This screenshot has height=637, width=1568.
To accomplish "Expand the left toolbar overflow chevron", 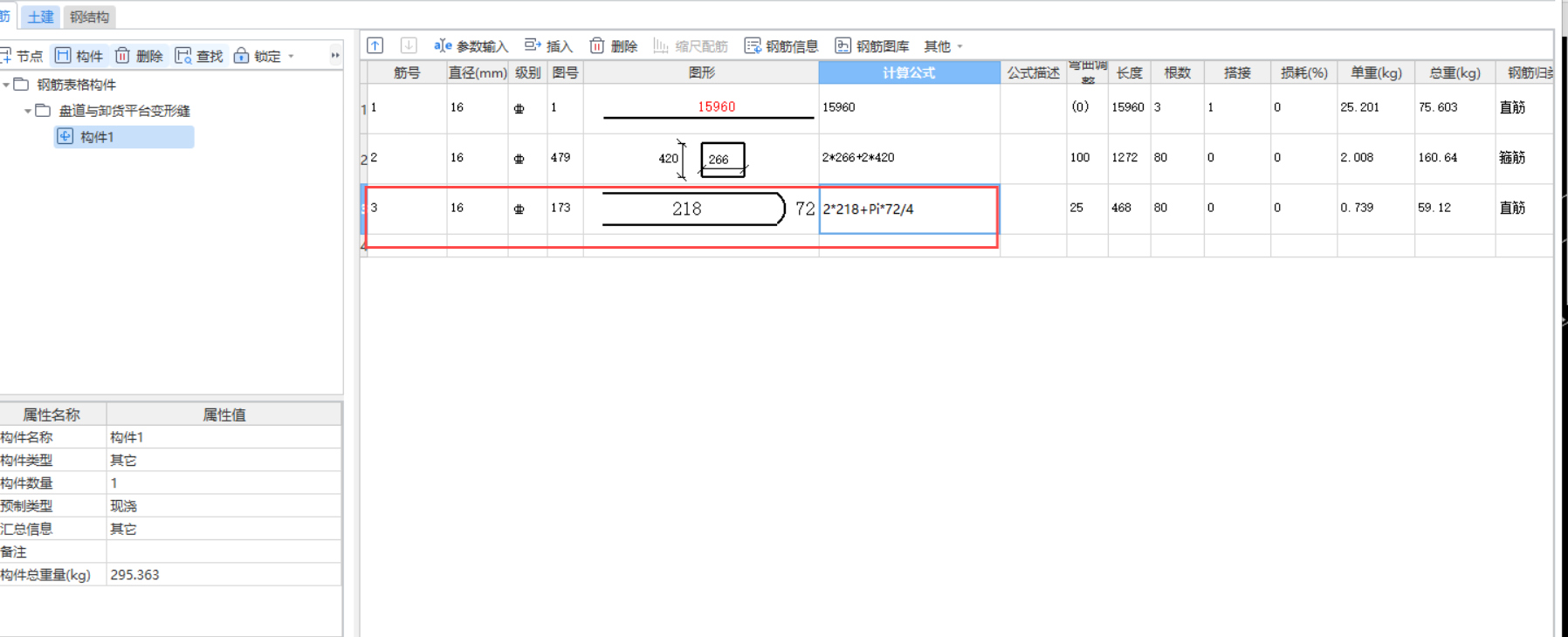I will point(335,55).
